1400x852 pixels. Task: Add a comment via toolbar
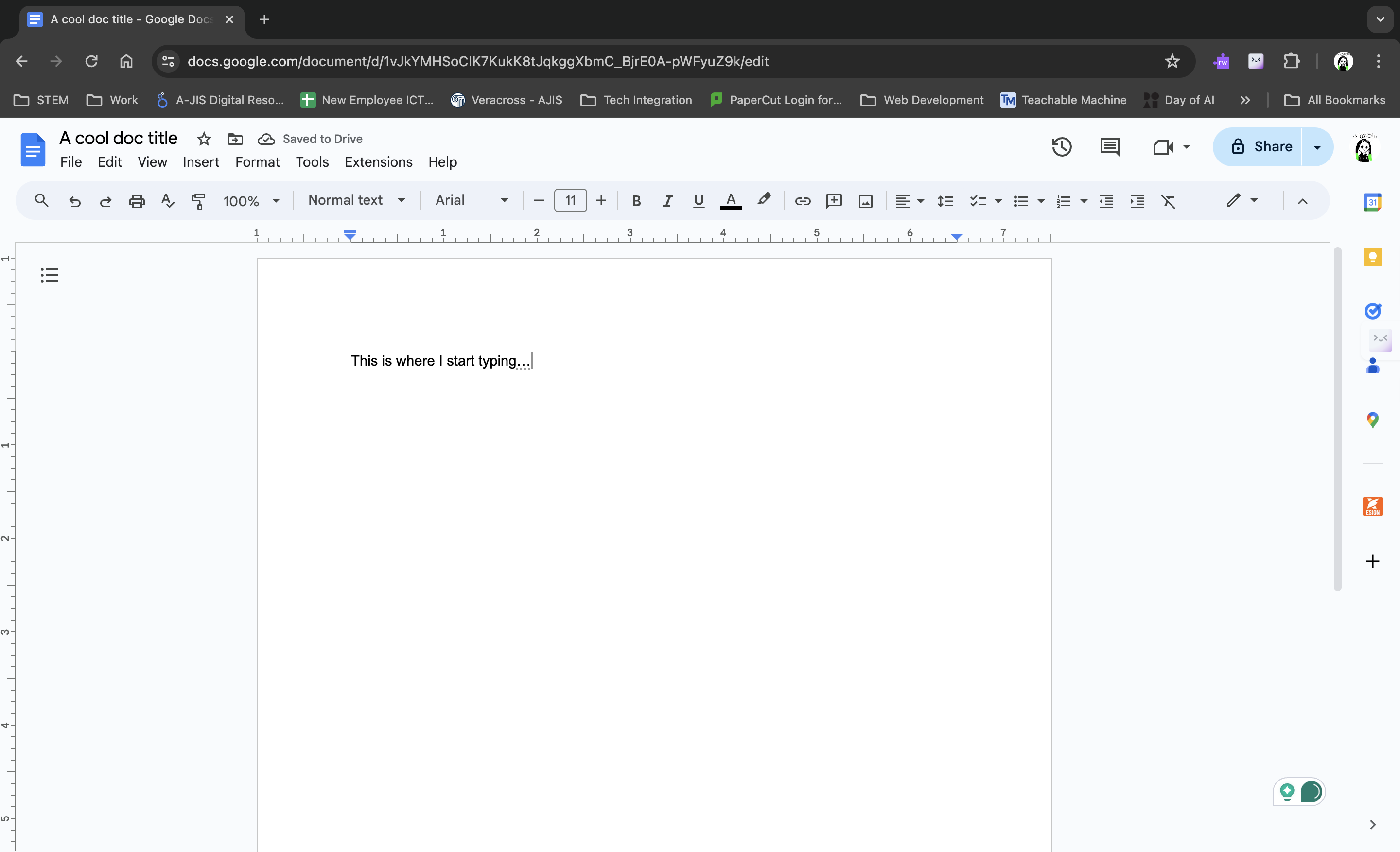coord(834,201)
